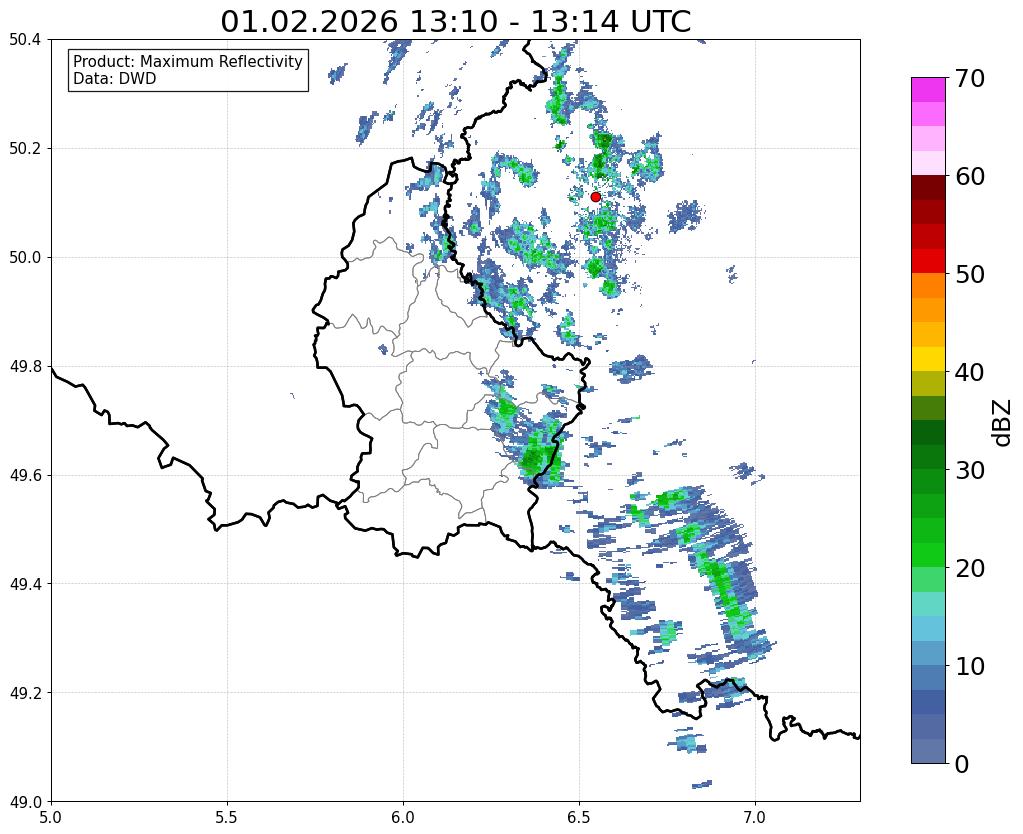Click the y-axis label 49.6
Image resolution: width=1023 pixels, height=834 pixels.
pyautogui.click(x=25, y=475)
